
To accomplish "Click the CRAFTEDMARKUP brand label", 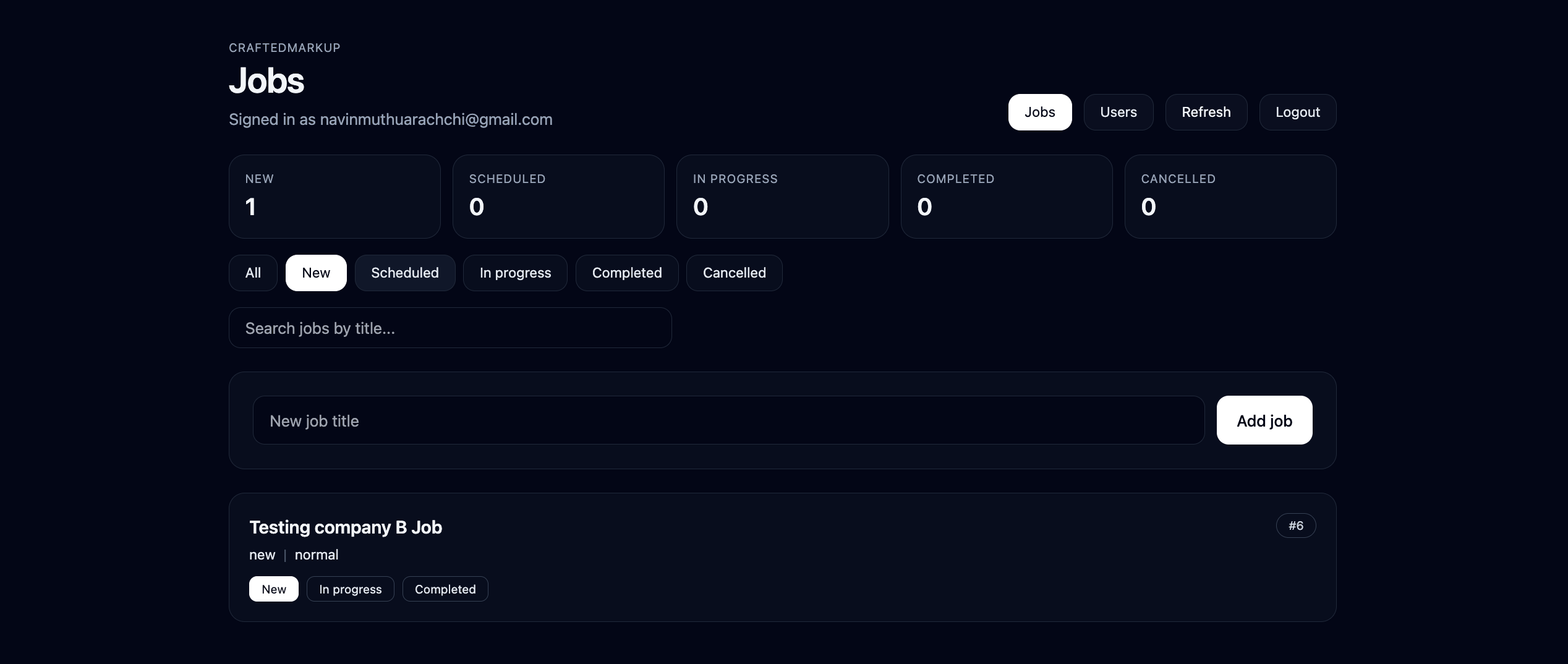I will click(x=284, y=48).
